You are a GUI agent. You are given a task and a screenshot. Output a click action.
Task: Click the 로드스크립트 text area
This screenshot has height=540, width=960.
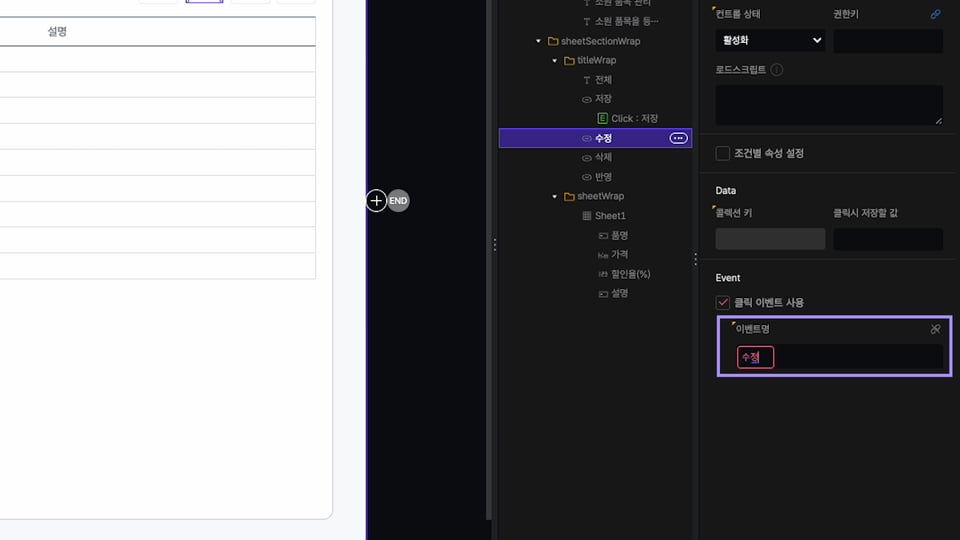(x=829, y=105)
